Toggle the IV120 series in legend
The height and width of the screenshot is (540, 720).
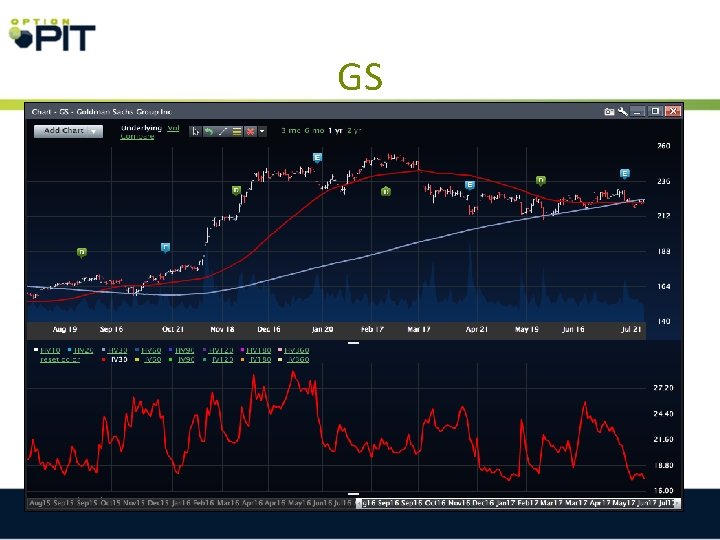coord(222,360)
